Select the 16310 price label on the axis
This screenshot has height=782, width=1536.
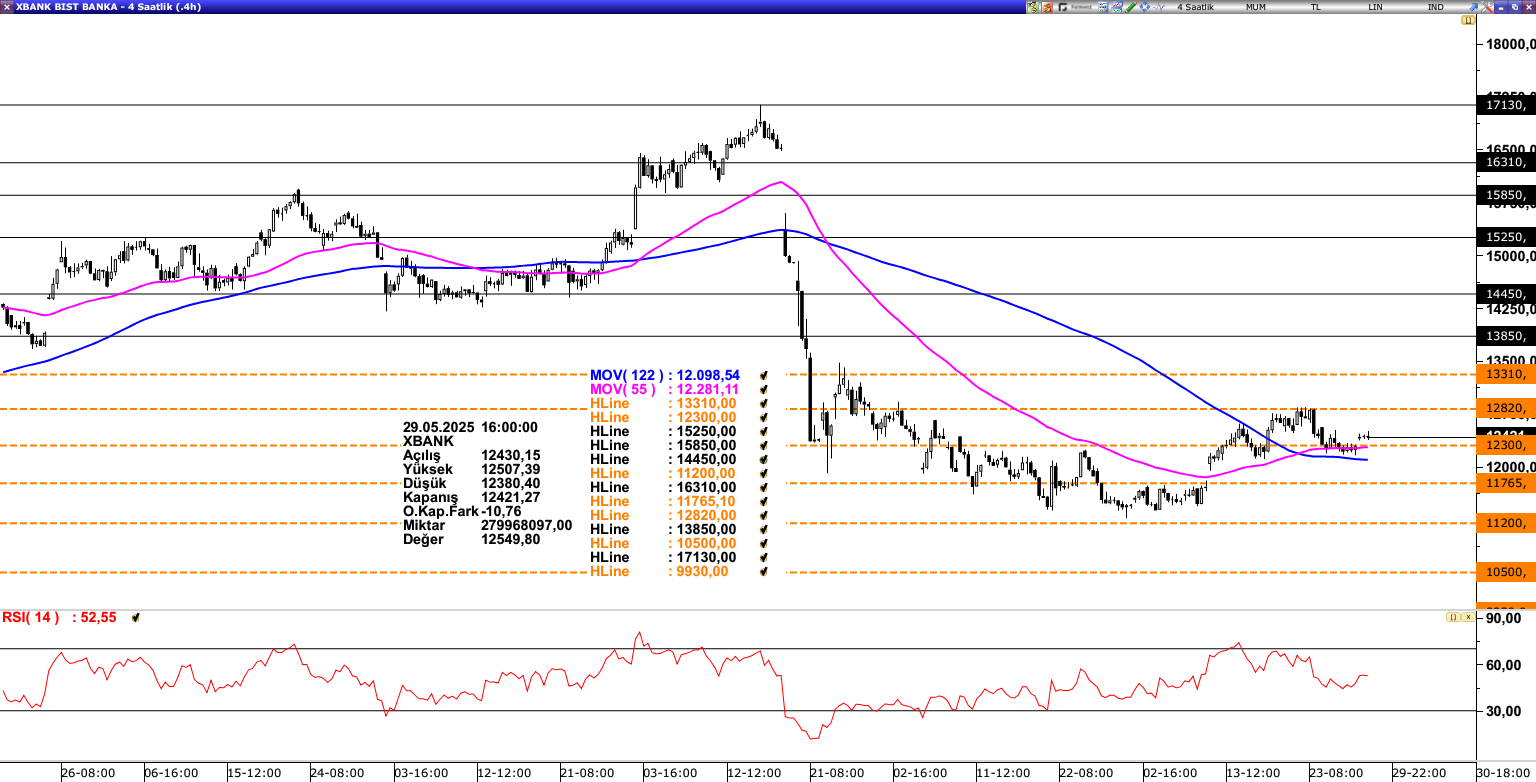1505,162
